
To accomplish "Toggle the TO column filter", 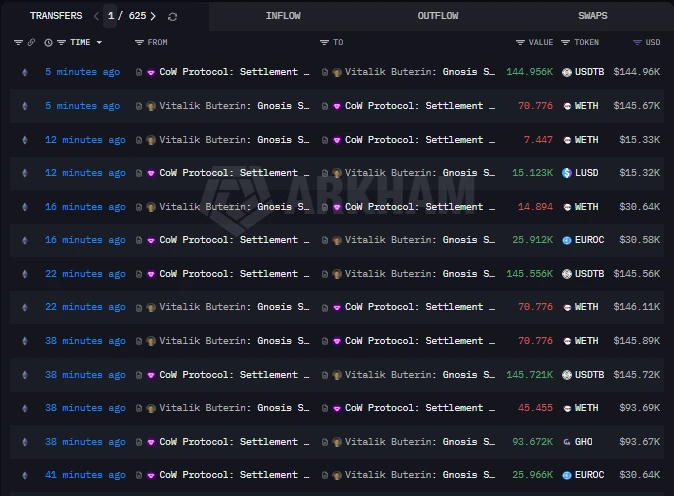I will (324, 42).
